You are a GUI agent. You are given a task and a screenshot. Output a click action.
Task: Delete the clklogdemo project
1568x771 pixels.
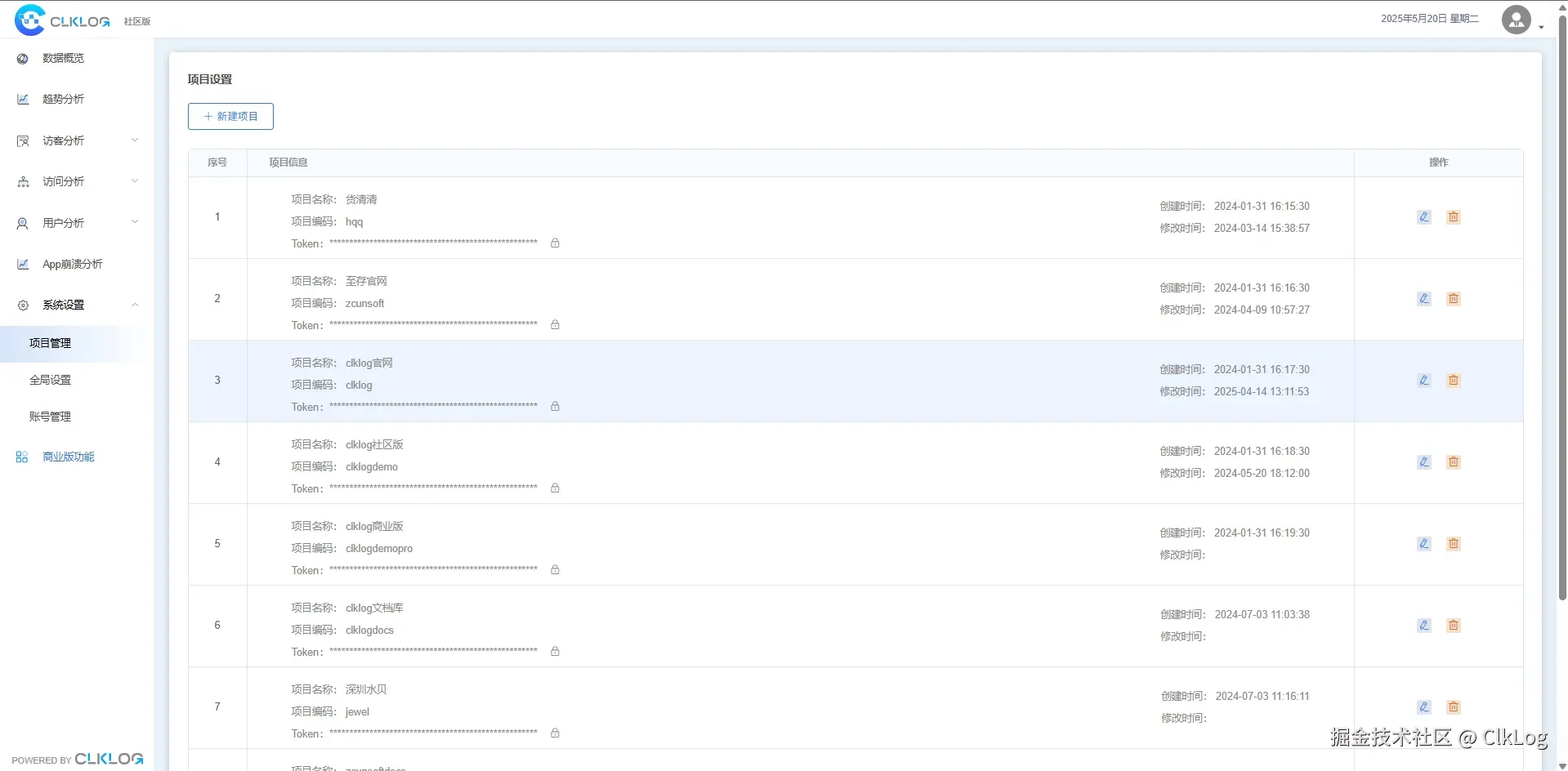pos(1453,462)
